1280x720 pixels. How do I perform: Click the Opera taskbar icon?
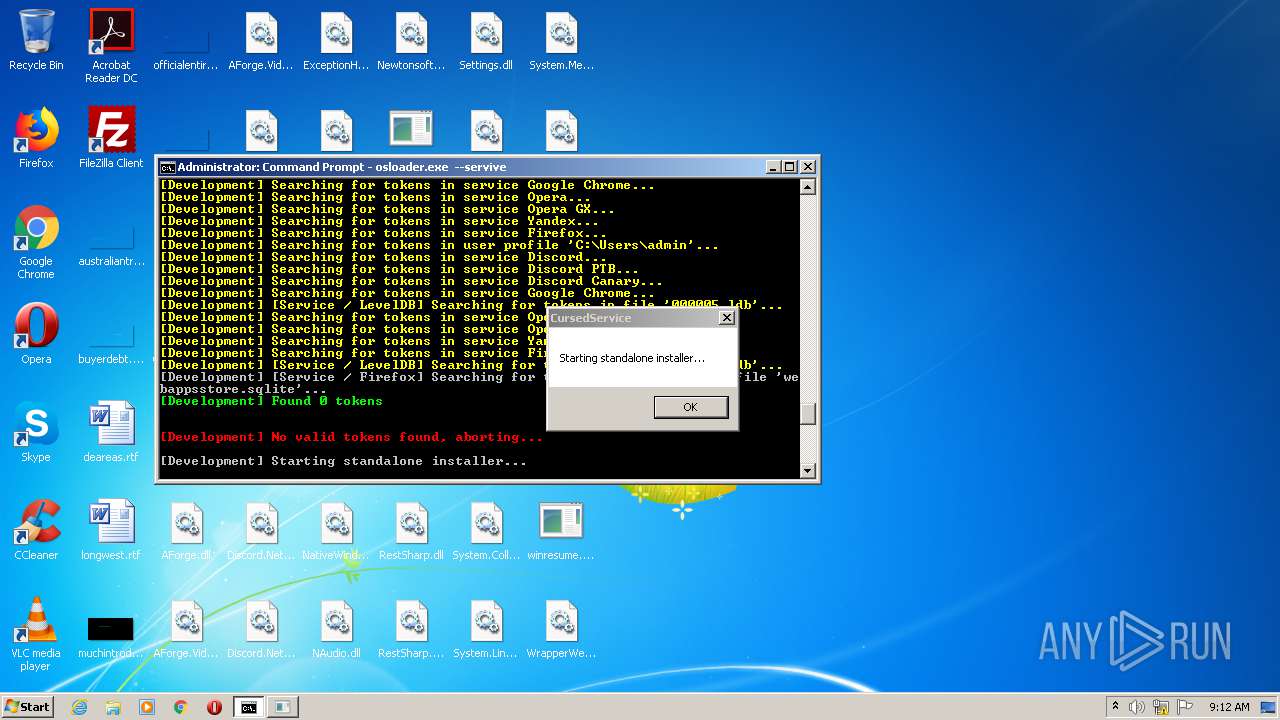tap(214, 707)
